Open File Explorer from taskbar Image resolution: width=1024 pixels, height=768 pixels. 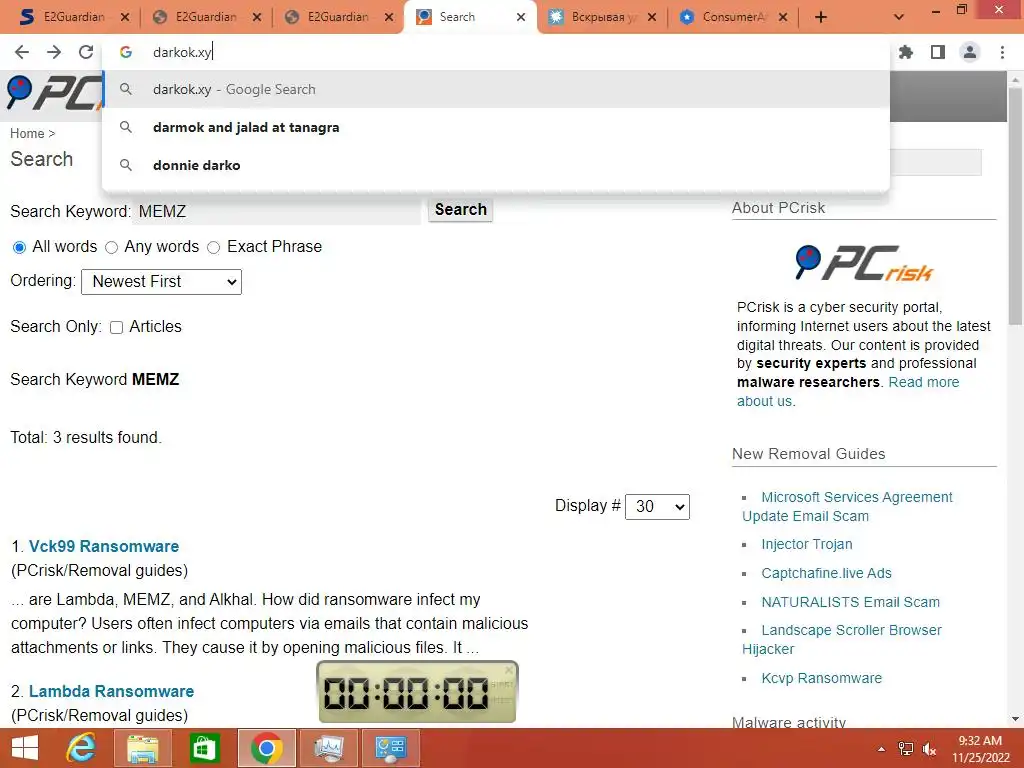(x=142, y=748)
